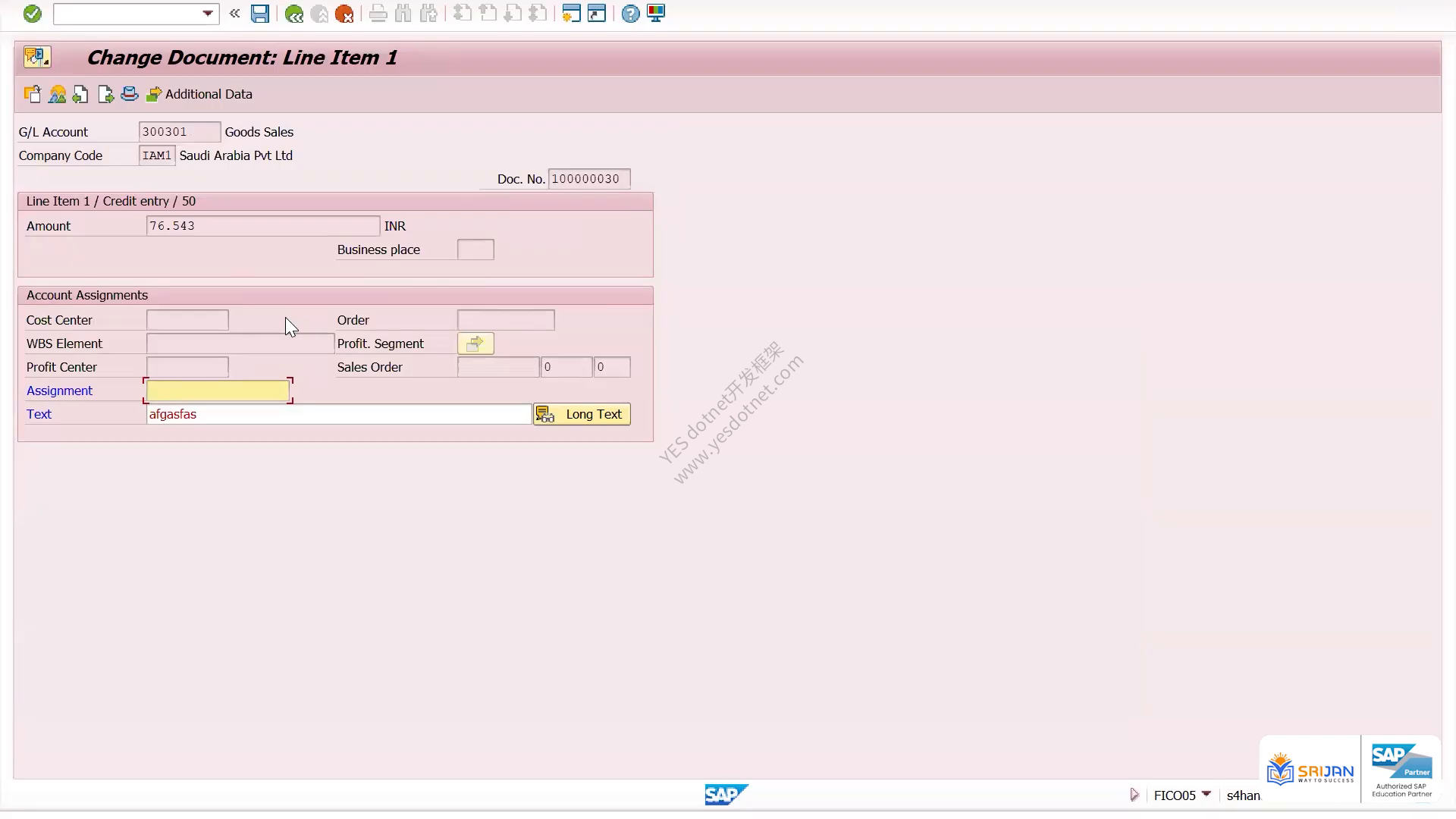The height and width of the screenshot is (819, 1456).
Task: Open the Long Text button
Action: [582, 414]
